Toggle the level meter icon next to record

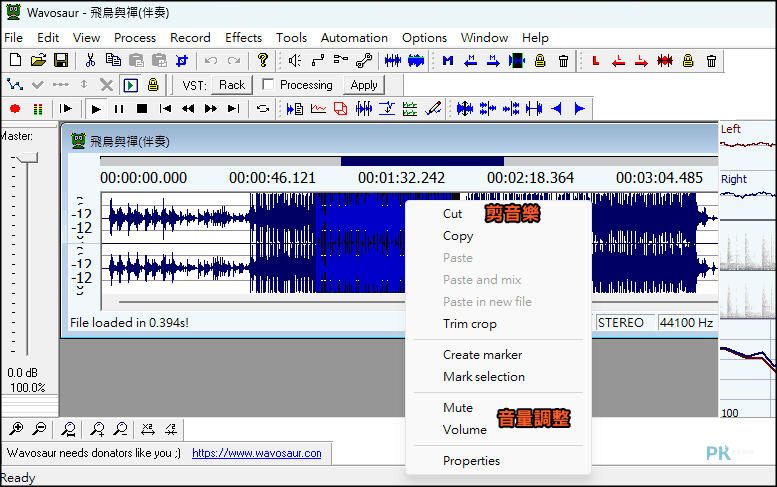pos(38,108)
